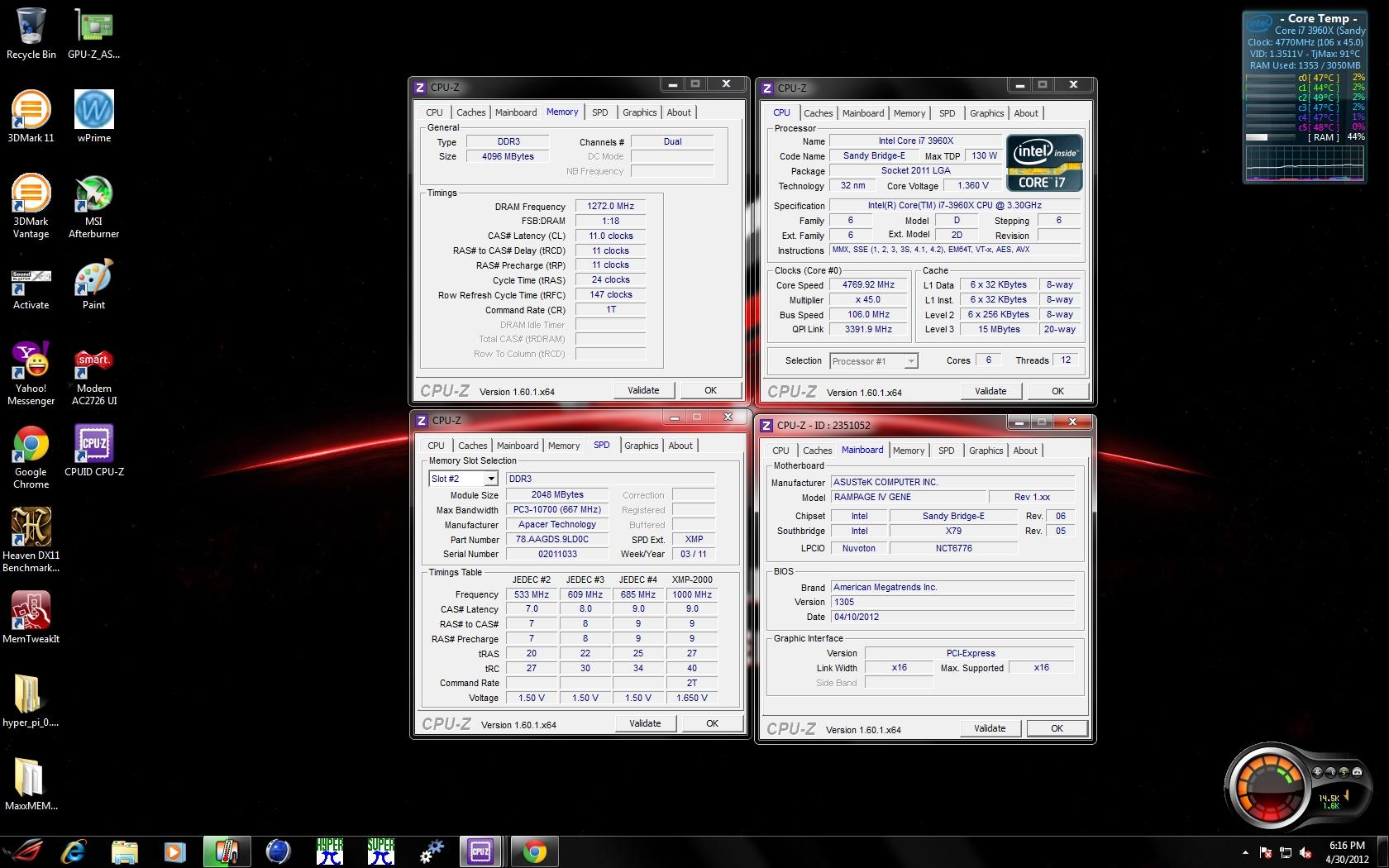1389x868 pixels.
Task: Launch Super PI from the taskbar
Action: click(381, 851)
